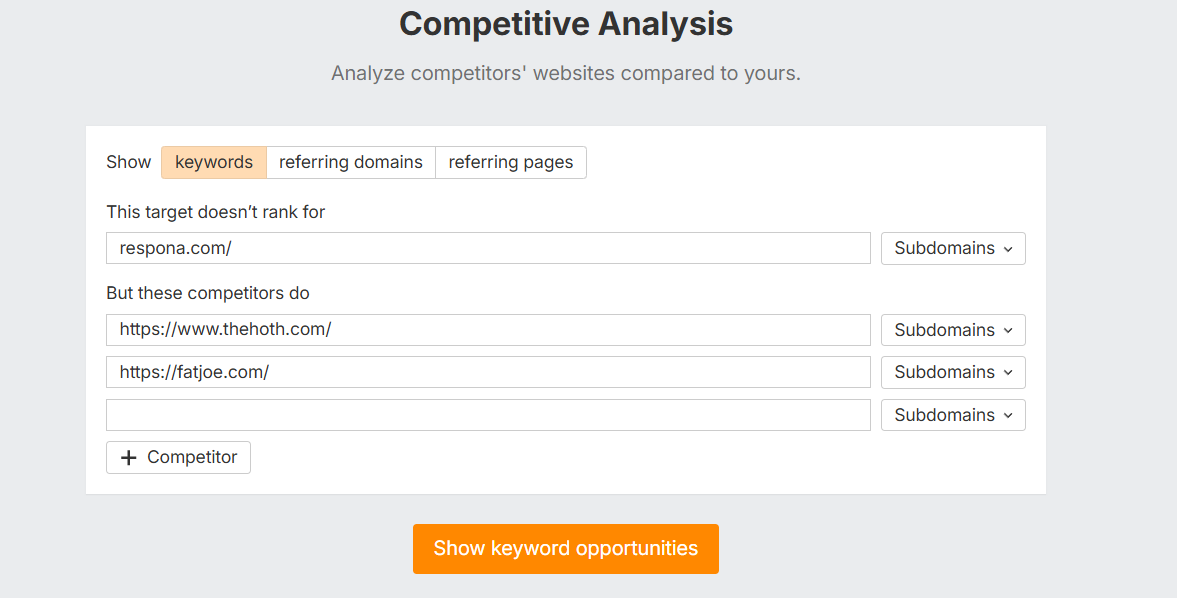This screenshot has height=598, width=1177.
Task: Open the Subdomains dropdown on the empty competitor row
Action: coord(952,415)
